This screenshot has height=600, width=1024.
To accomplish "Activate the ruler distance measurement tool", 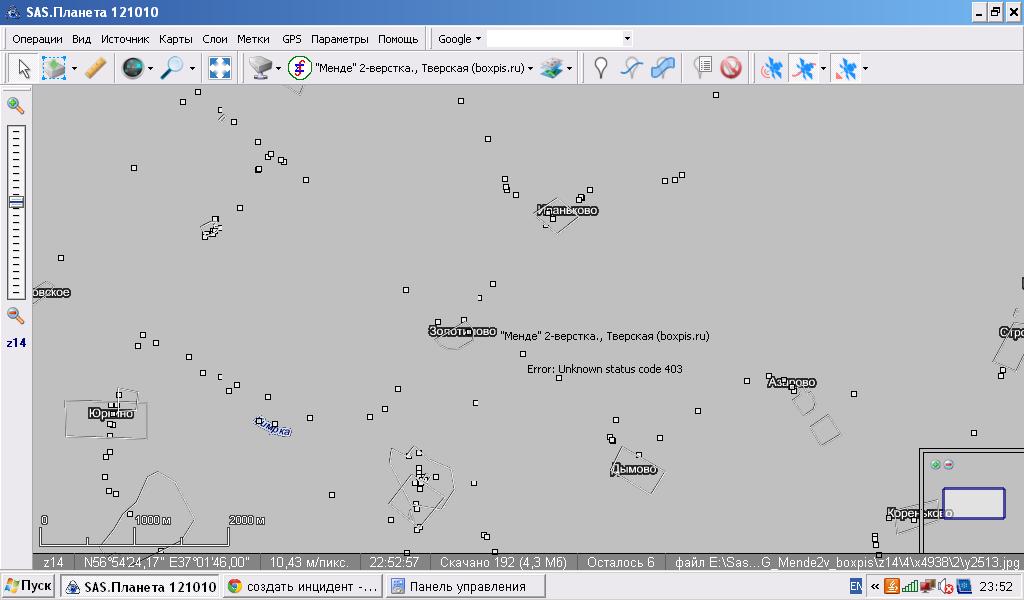I will (x=96, y=68).
